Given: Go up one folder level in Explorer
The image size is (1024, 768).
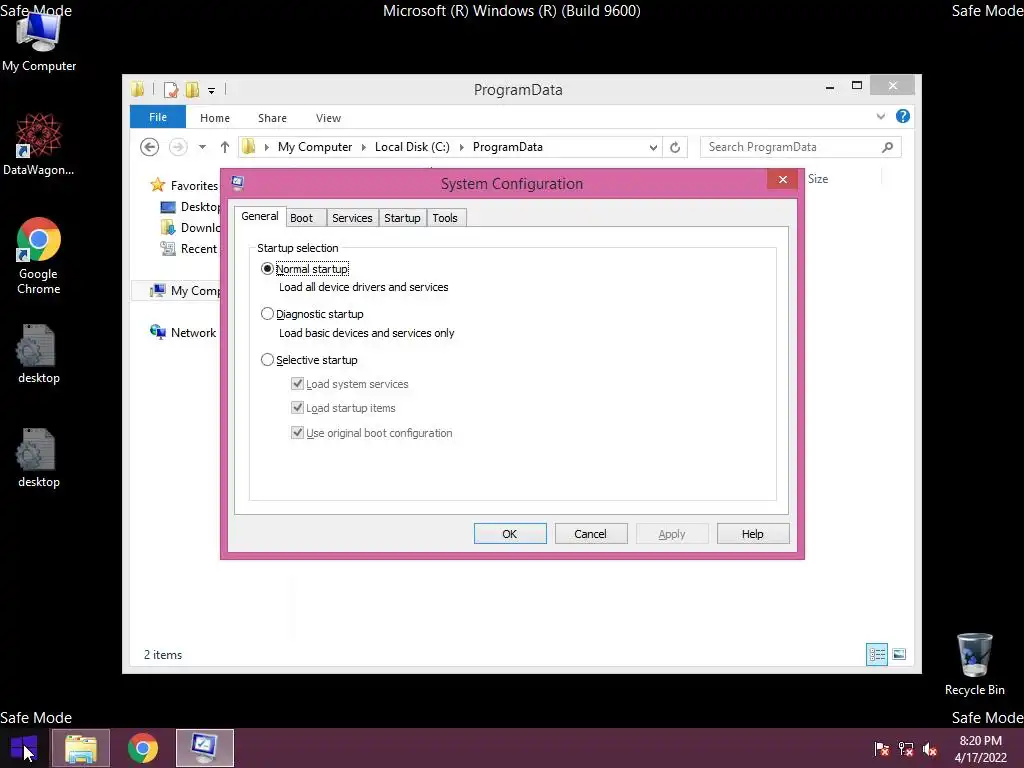Looking at the screenshot, I should (x=225, y=147).
